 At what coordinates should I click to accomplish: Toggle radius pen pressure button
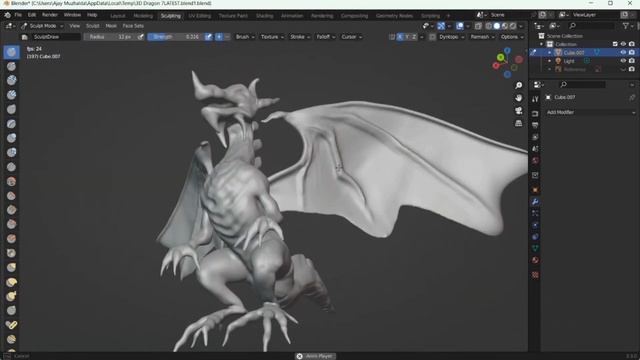[141, 37]
